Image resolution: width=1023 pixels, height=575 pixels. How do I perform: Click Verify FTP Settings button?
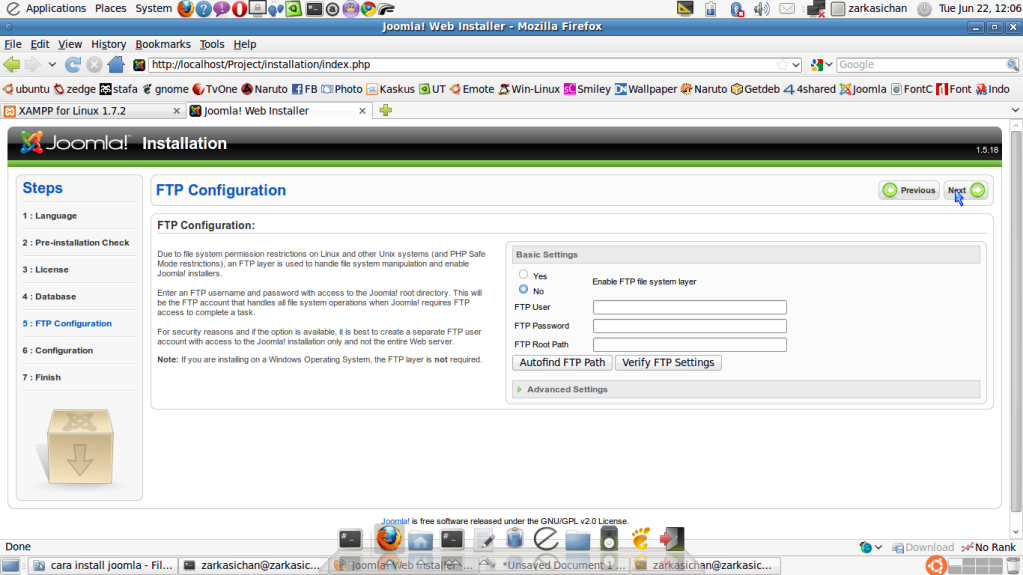[x=668, y=363]
